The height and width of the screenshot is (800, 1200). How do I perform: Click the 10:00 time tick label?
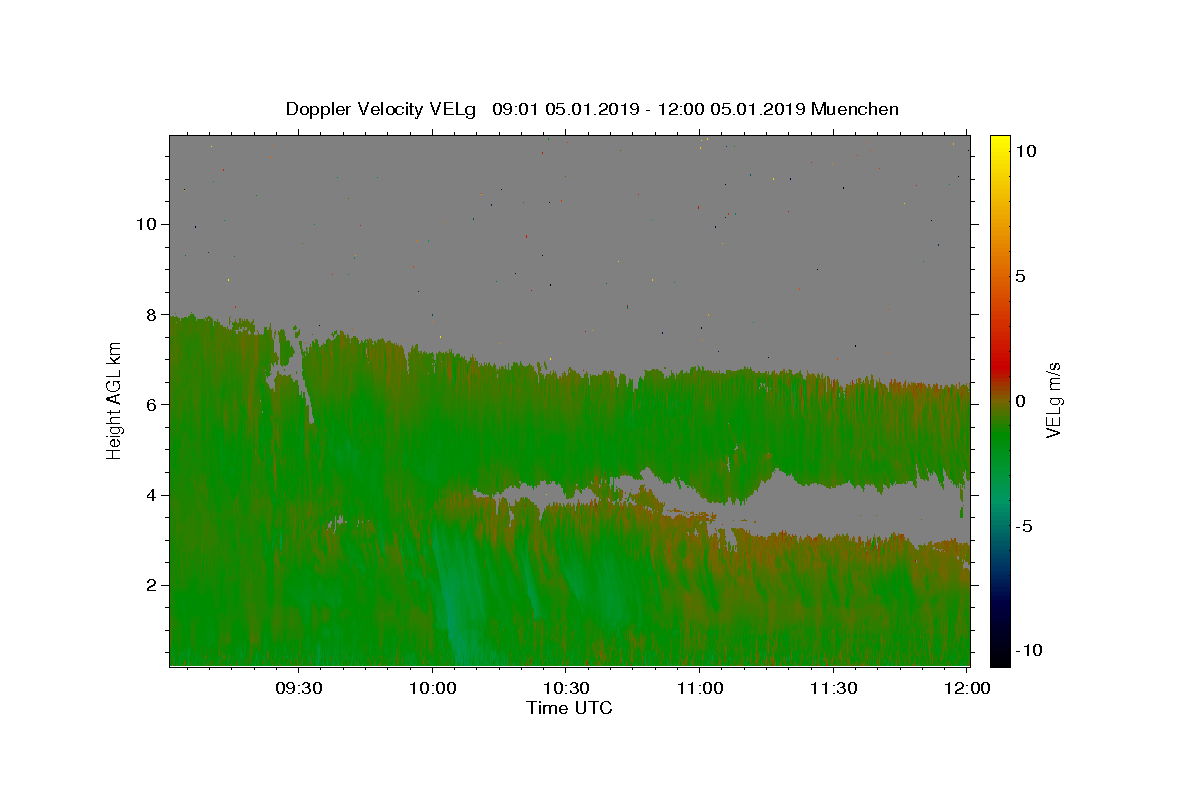(x=432, y=688)
